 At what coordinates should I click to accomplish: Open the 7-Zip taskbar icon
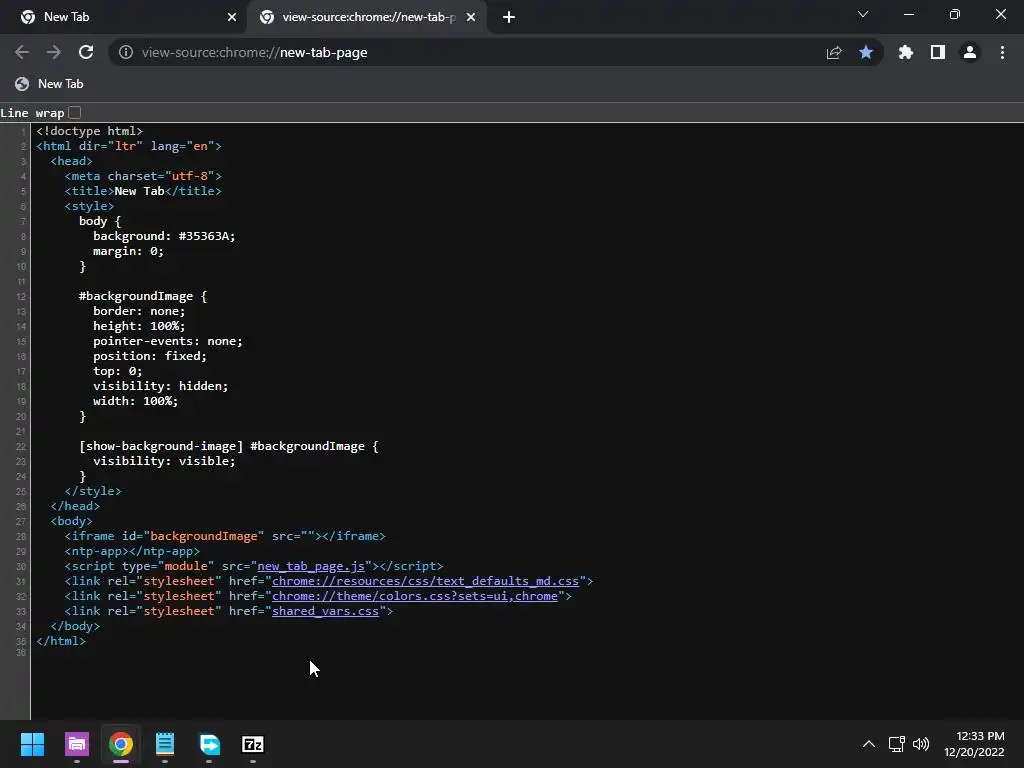point(253,744)
